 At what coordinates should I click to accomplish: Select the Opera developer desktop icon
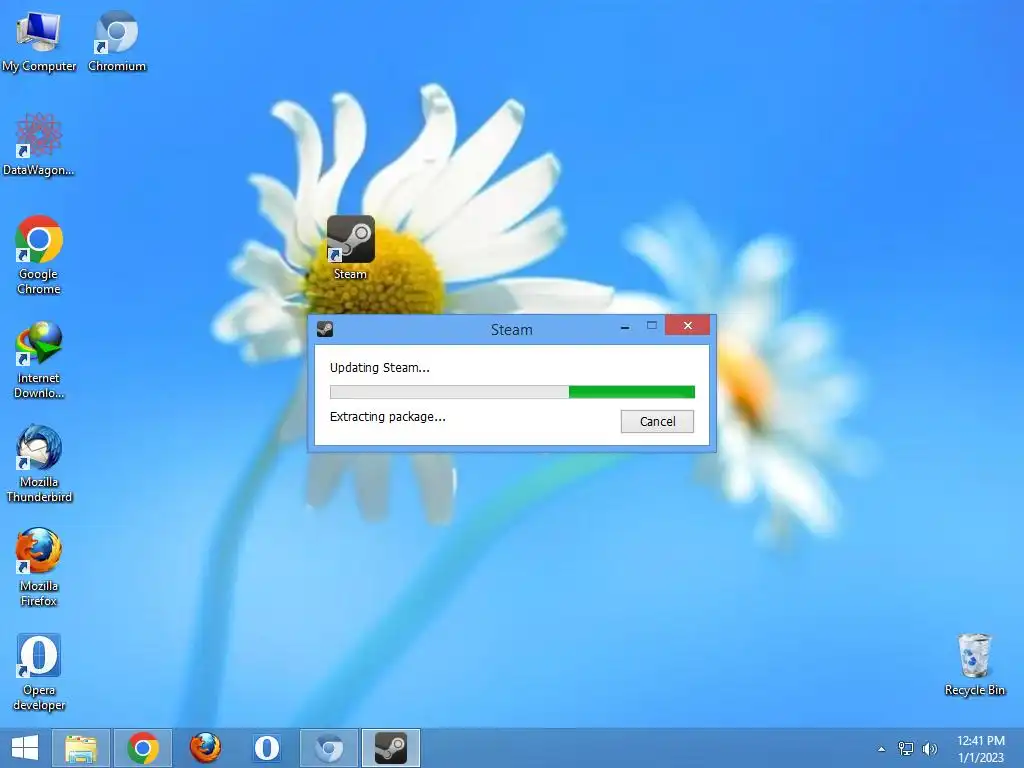click(x=39, y=671)
